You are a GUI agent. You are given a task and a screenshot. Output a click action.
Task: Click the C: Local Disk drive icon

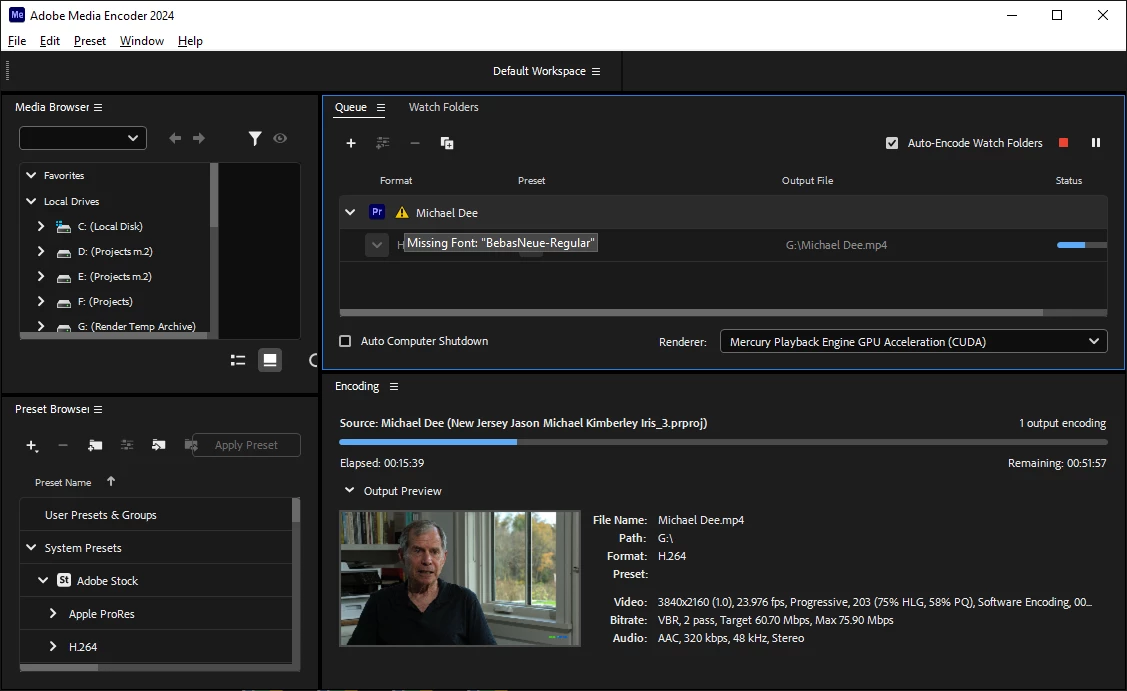coord(63,226)
